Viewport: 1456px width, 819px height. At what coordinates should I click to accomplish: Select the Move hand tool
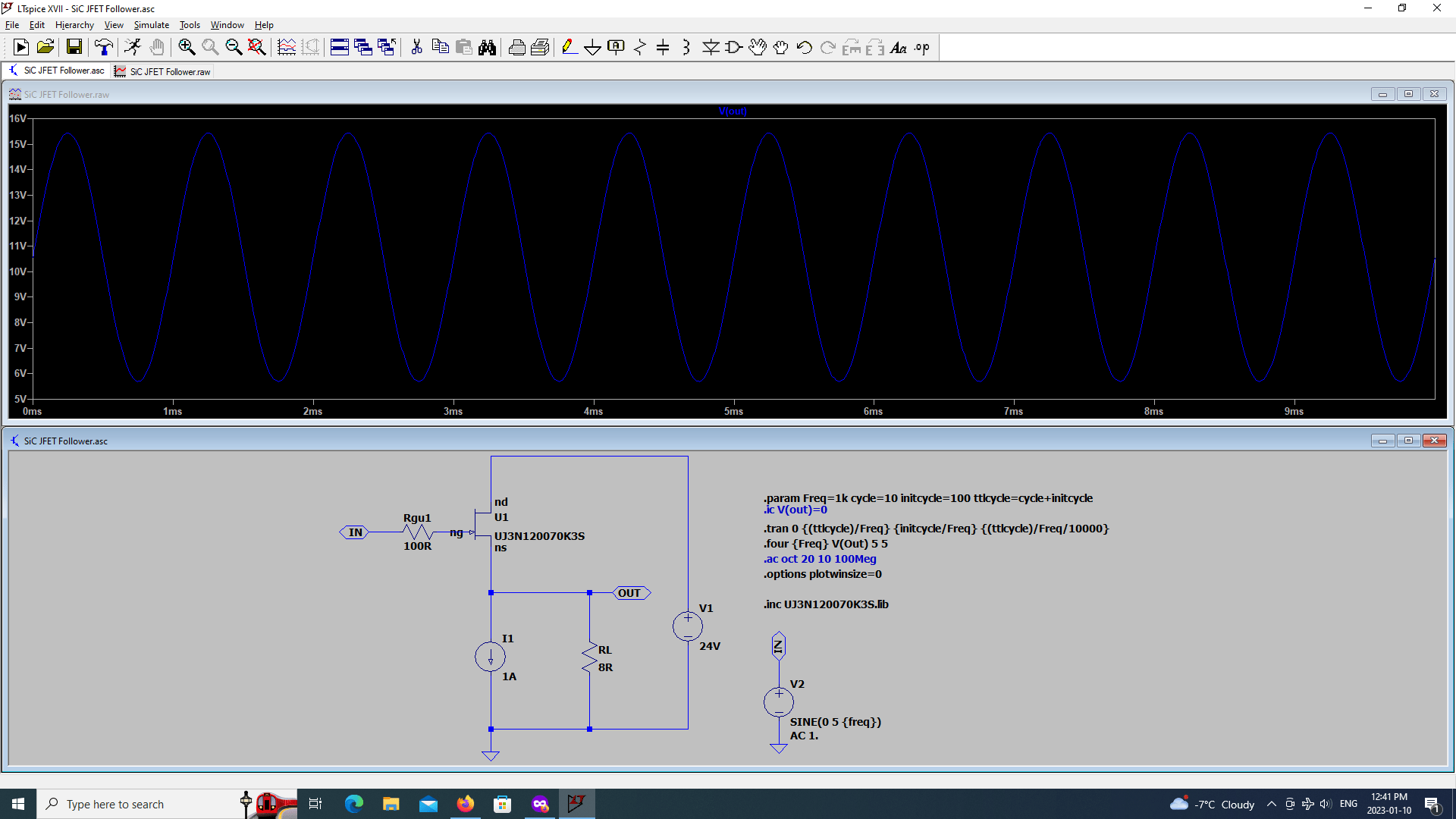coord(758,48)
